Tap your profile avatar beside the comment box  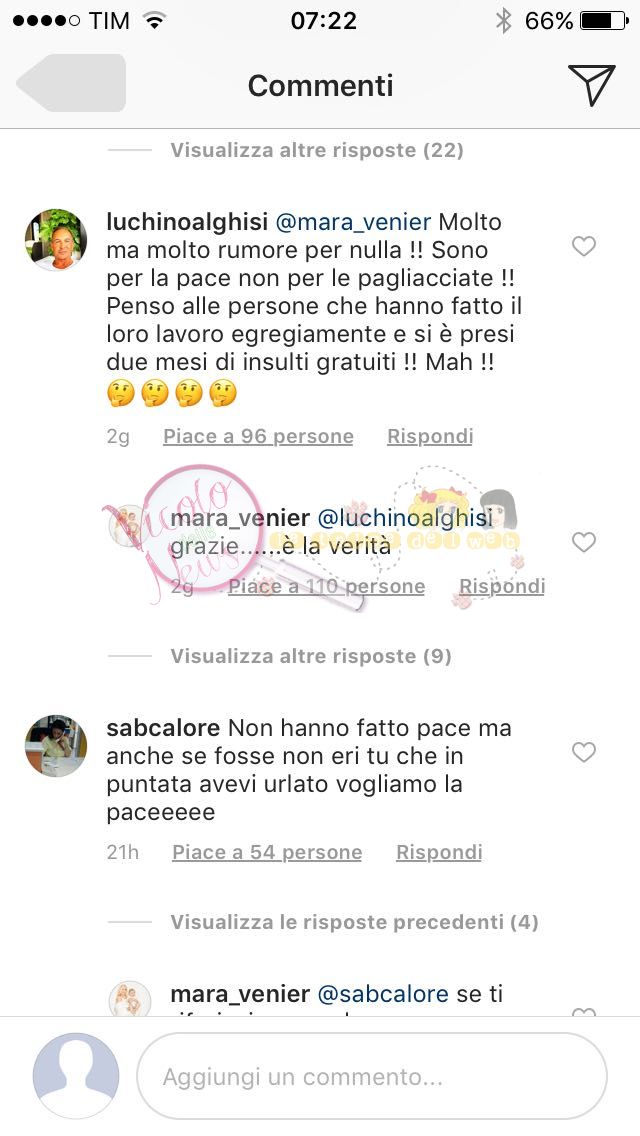coord(75,1076)
